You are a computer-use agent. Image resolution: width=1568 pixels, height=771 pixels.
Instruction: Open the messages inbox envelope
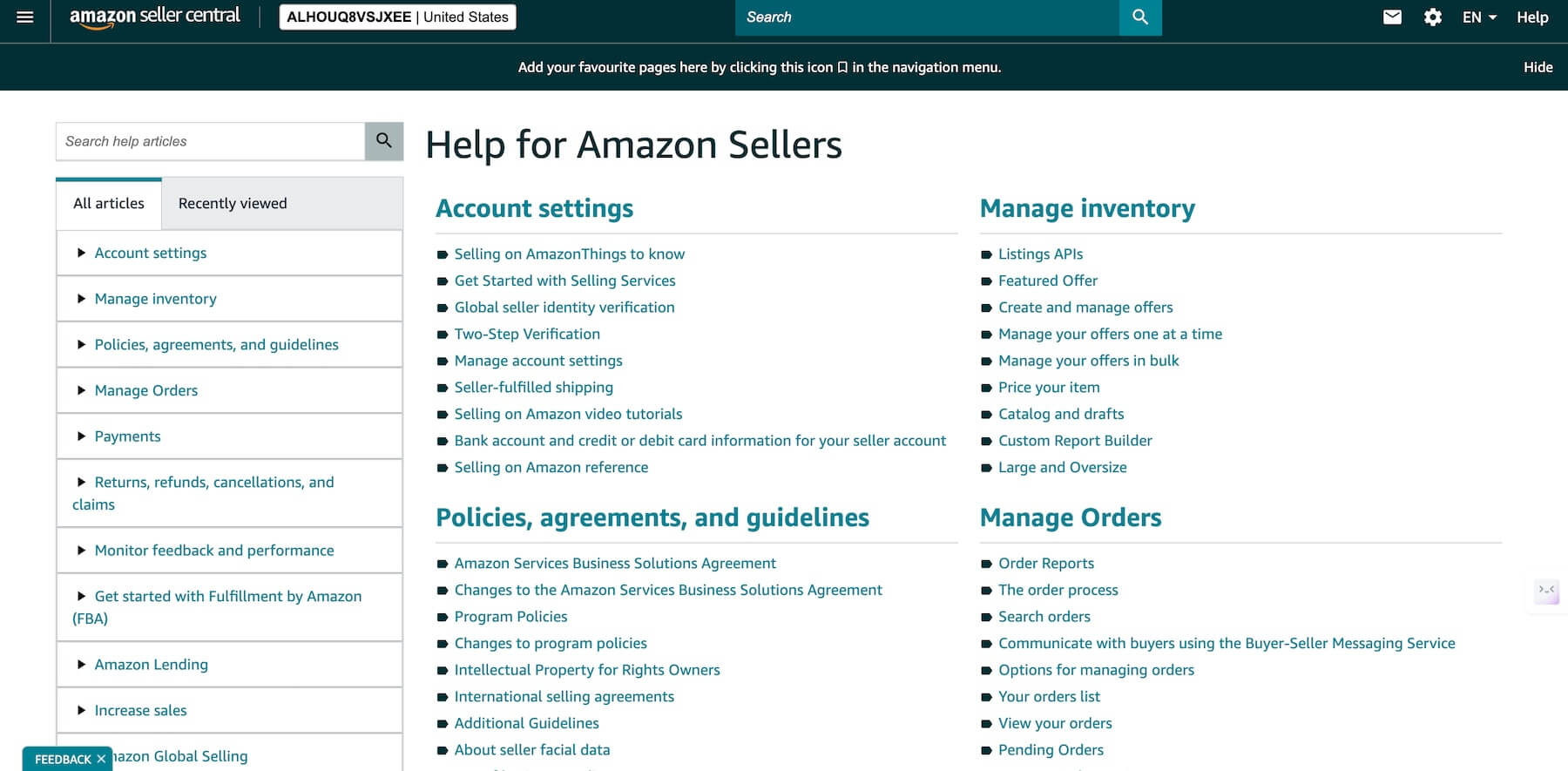click(x=1391, y=17)
